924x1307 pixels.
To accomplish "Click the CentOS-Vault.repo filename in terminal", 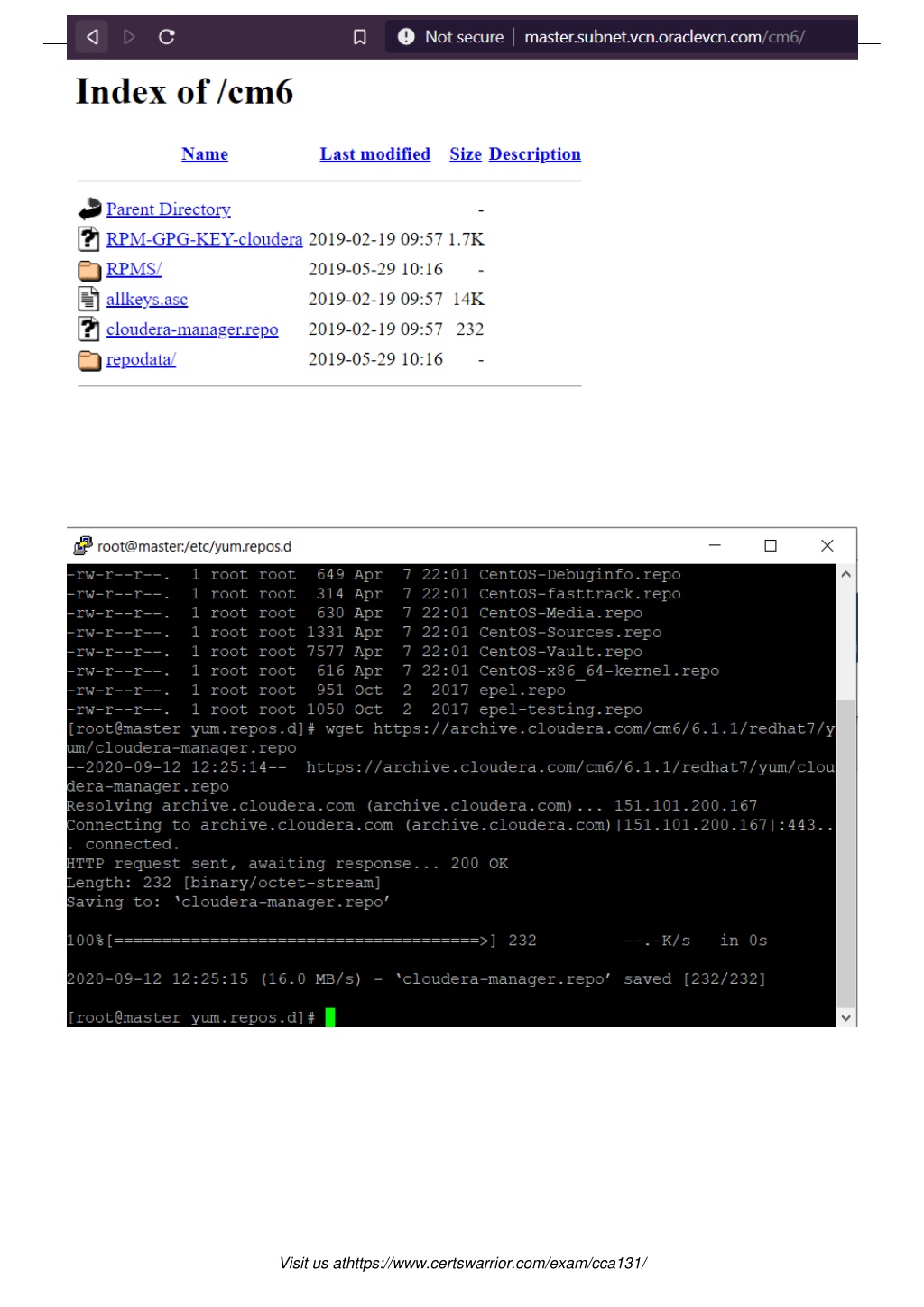I will [x=561, y=652].
